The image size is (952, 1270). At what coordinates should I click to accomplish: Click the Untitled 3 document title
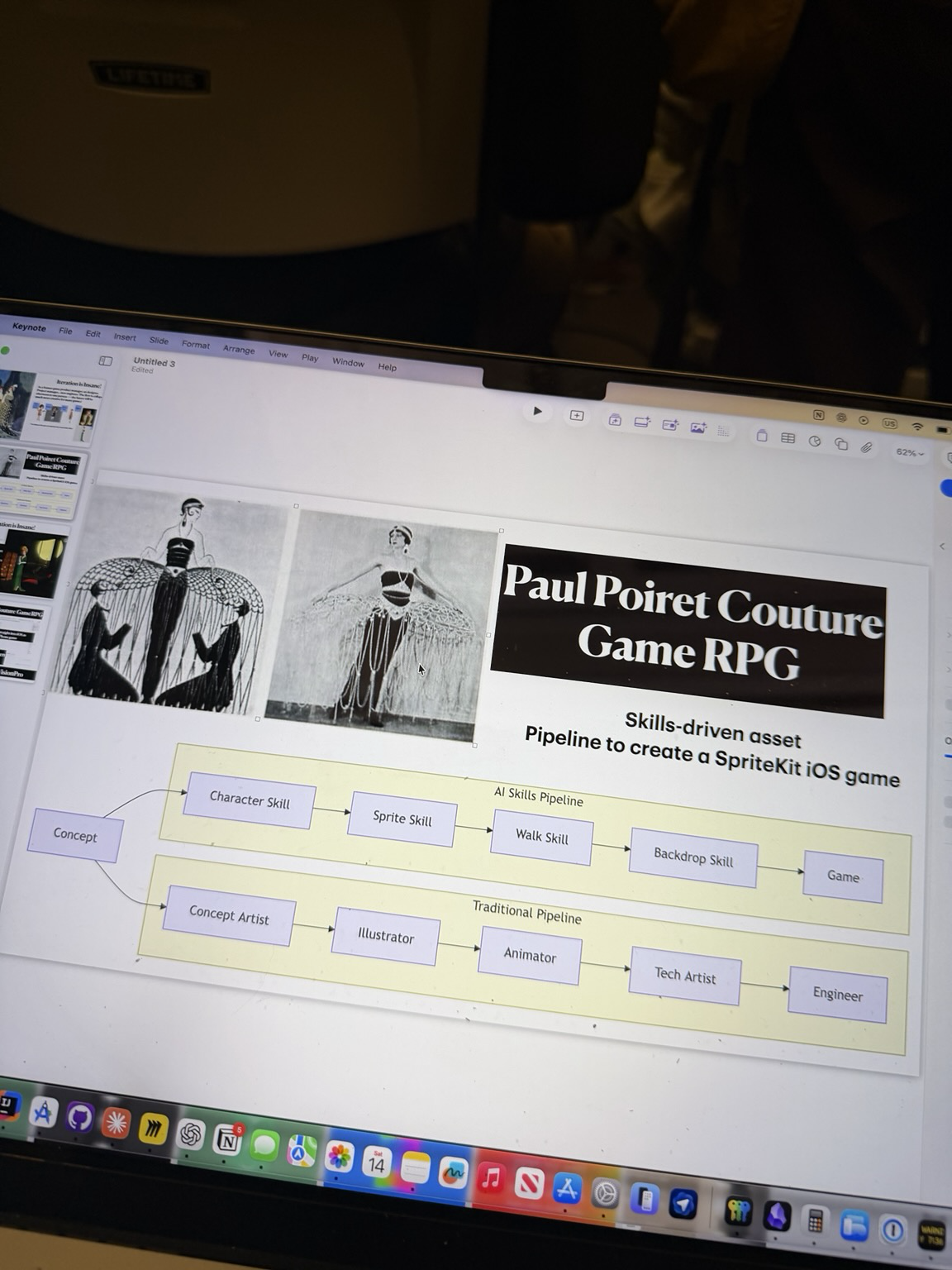[155, 362]
